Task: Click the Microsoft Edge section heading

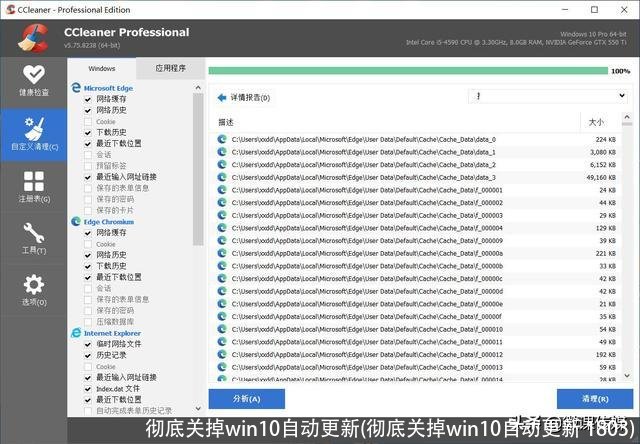Action: click(108, 88)
